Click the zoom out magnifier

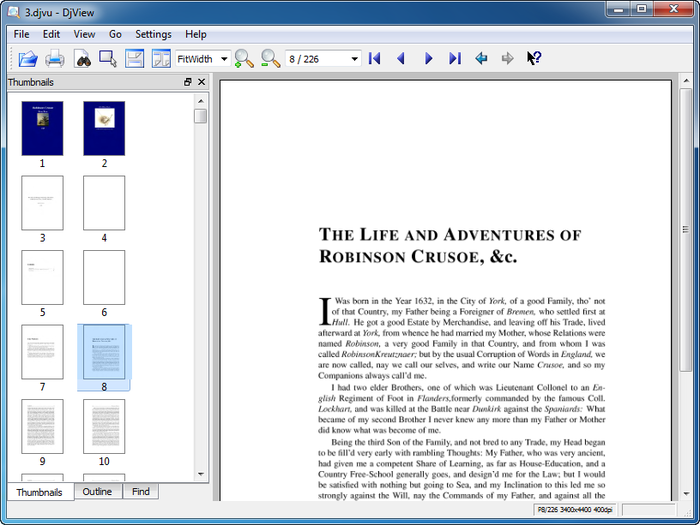coord(271,58)
